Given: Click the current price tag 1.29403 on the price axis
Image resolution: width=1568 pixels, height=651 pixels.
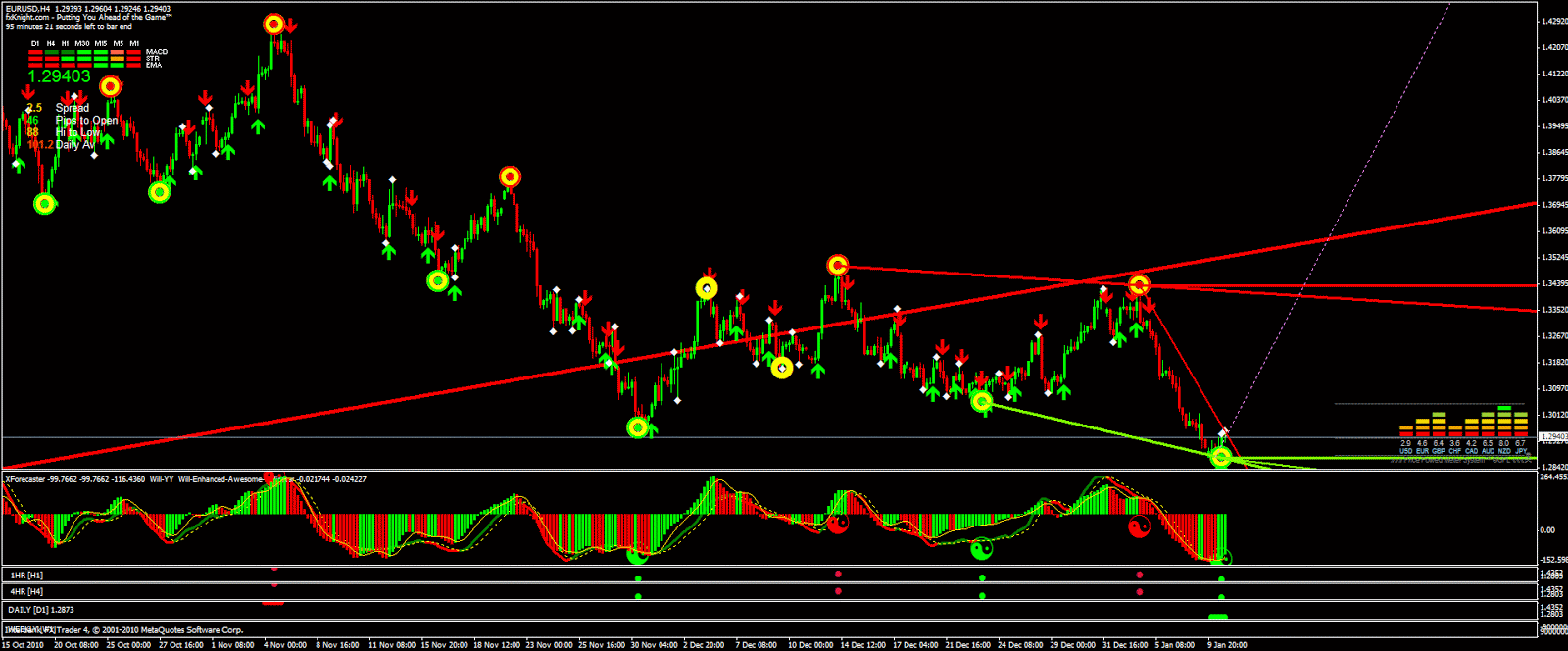Looking at the screenshot, I should (x=1553, y=436).
